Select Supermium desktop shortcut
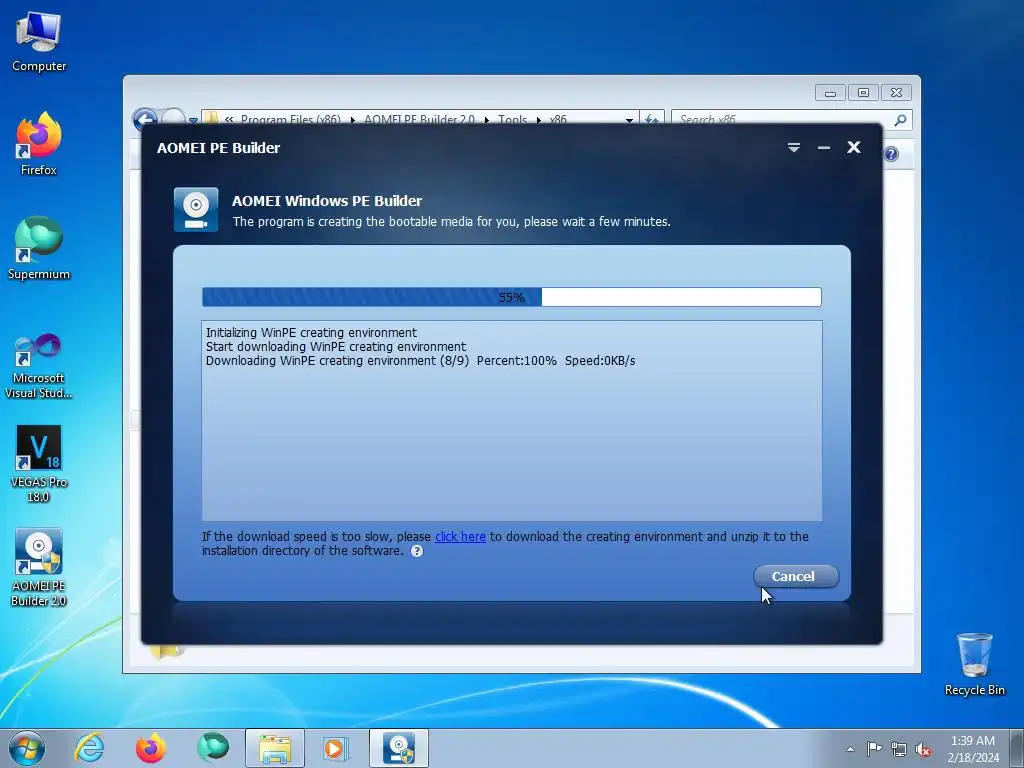Viewport: 1024px width, 768px height. coord(39,248)
